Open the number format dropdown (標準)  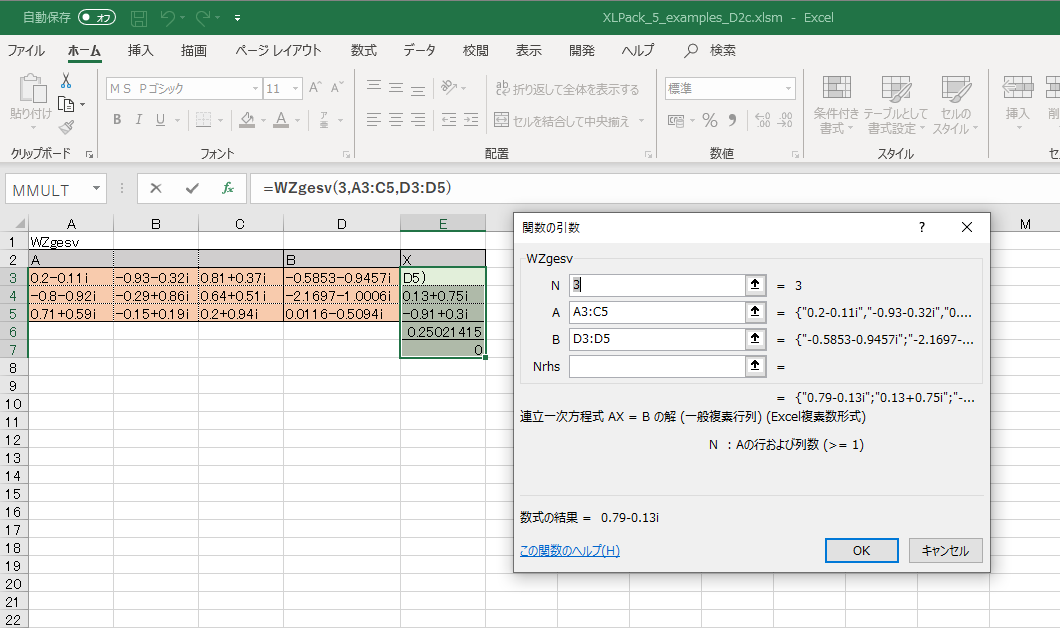pos(789,89)
